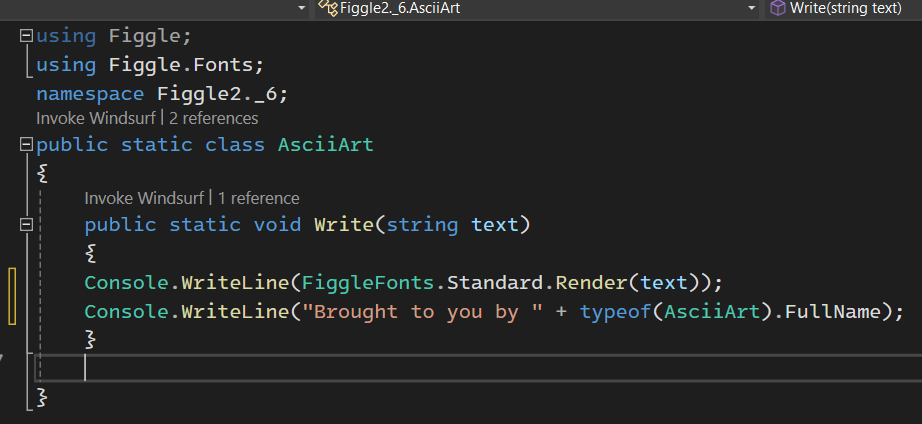Click the "Brought to you by " string literal
922x424 pixels.
[x=422, y=312]
